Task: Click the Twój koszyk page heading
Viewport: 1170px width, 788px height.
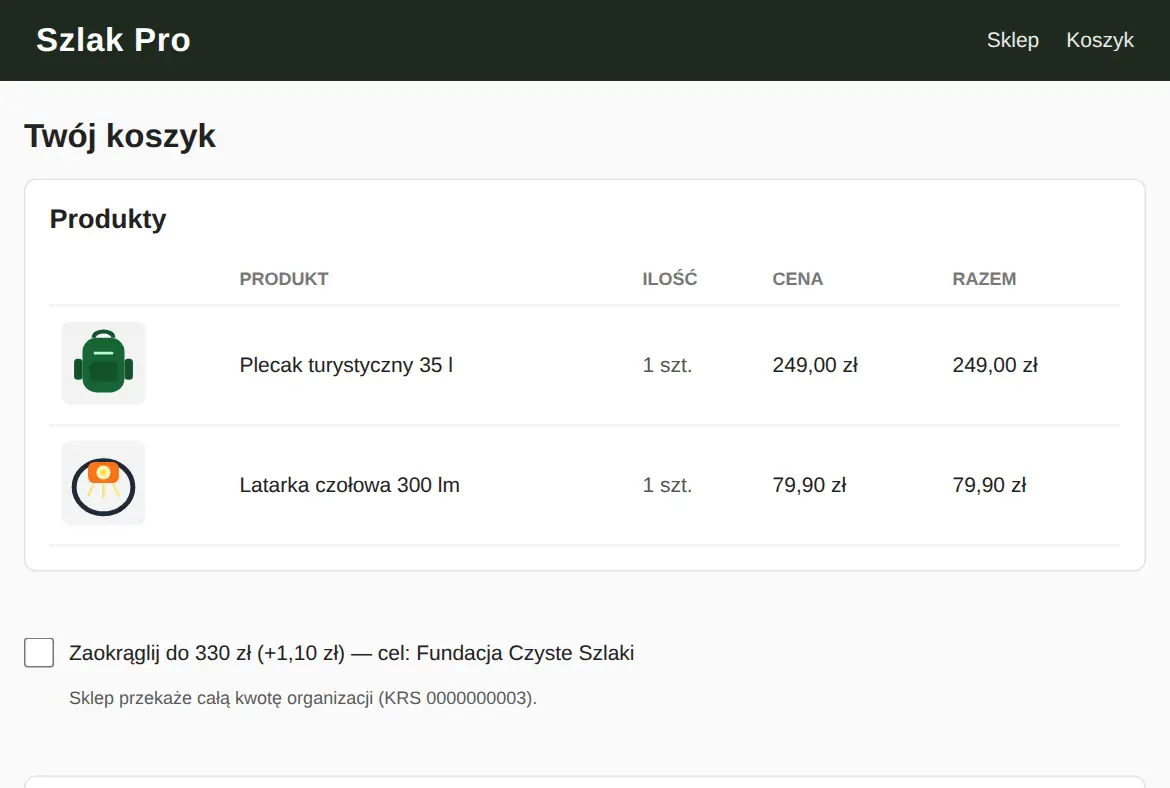Action: pos(119,137)
